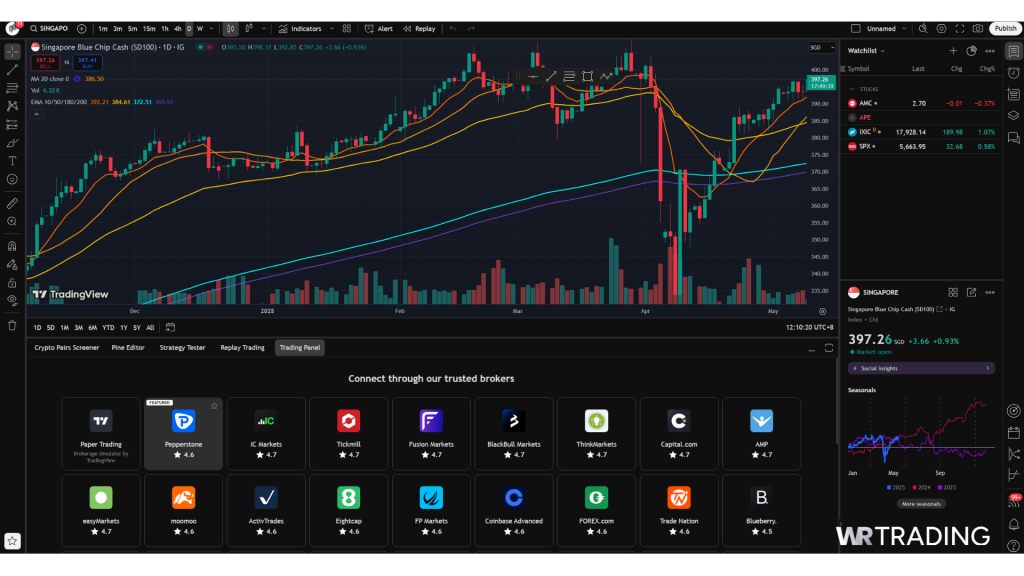Open the Strategy Tester tab
1024x576 pixels.
pos(181,348)
